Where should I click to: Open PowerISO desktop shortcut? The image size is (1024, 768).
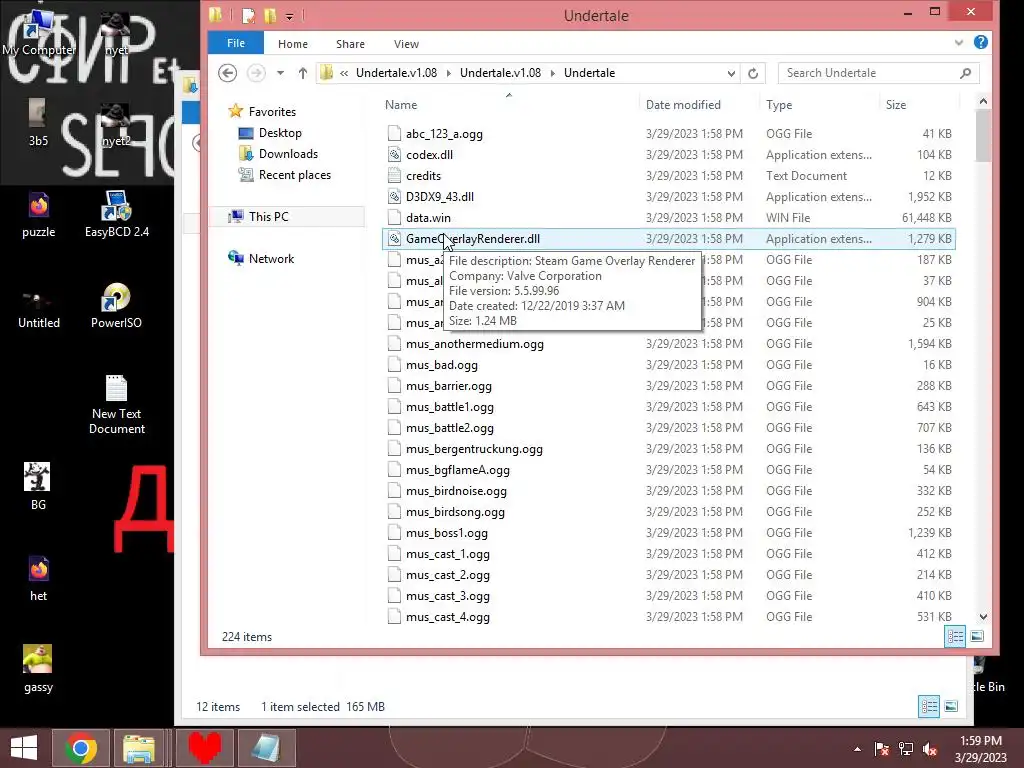pos(116,306)
